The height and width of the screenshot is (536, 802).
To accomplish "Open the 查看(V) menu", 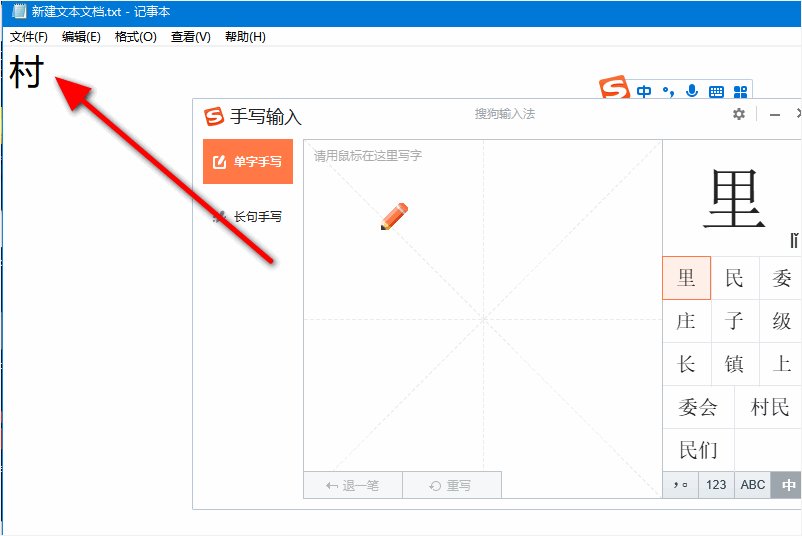I will point(191,37).
